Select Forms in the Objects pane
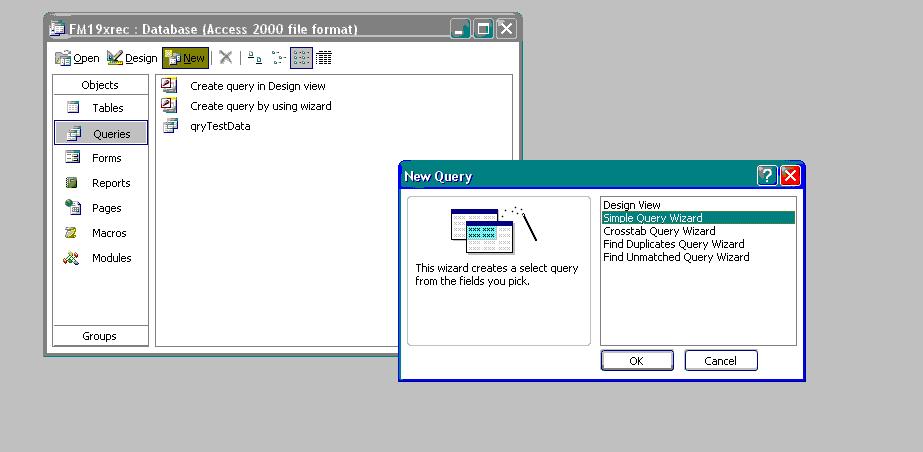 100,158
